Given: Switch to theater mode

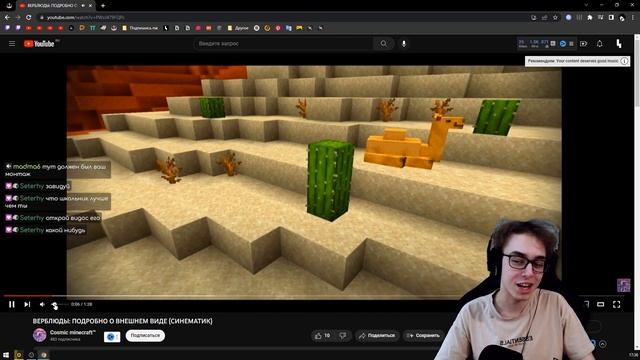Looking at the screenshot, I should pos(600,304).
